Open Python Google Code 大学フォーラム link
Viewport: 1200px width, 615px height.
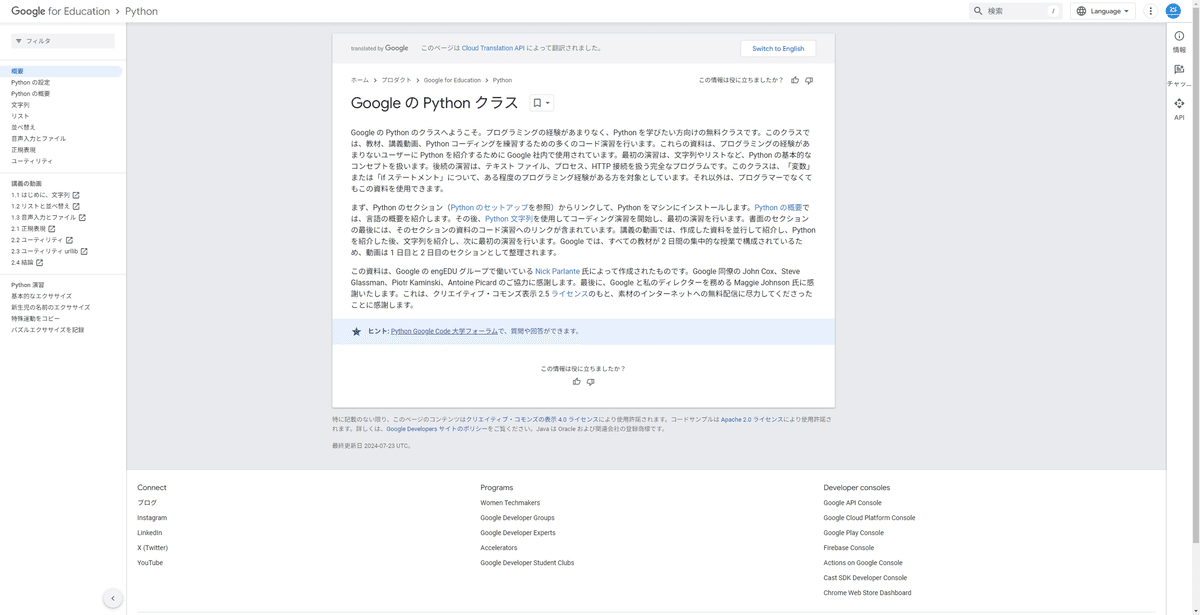click(444, 331)
